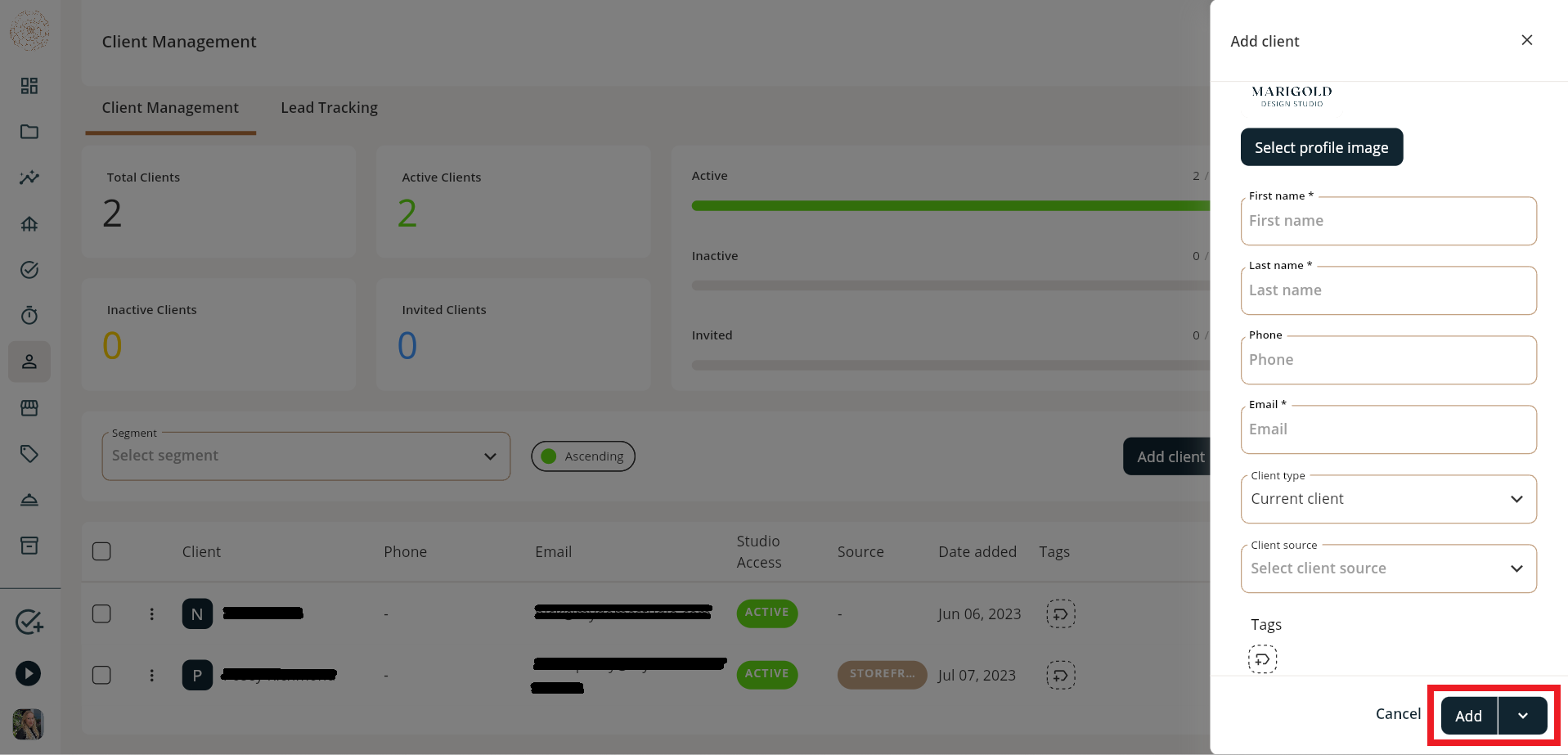
Task: Open the folder icon in sidebar
Action: pos(29,132)
